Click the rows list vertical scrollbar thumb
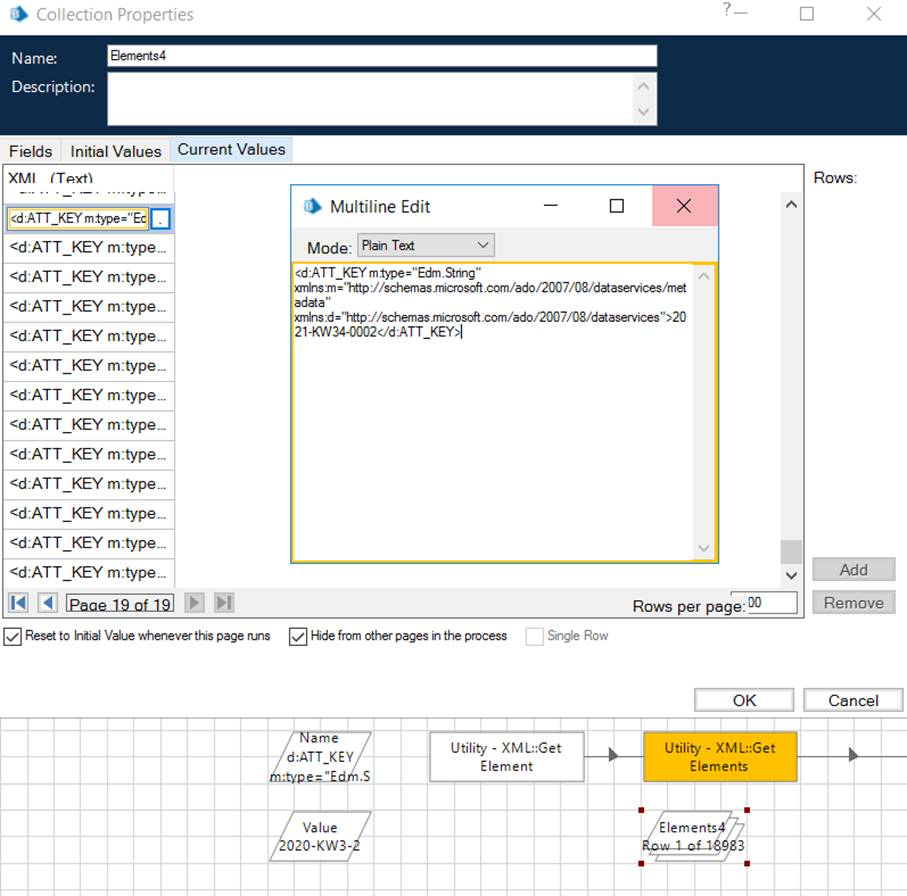This screenshot has width=907, height=896. [x=791, y=551]
